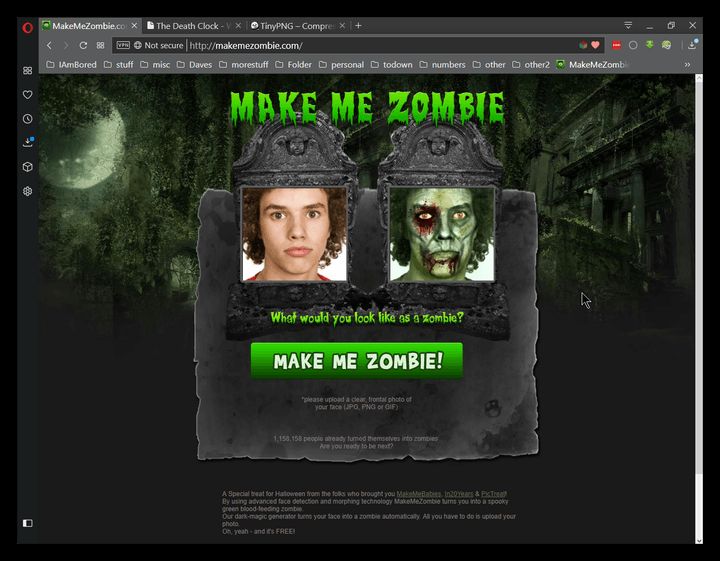This screenshot has height=561, width=720.
Task: Close The Death Clock tab
Action: pos(238,26)
